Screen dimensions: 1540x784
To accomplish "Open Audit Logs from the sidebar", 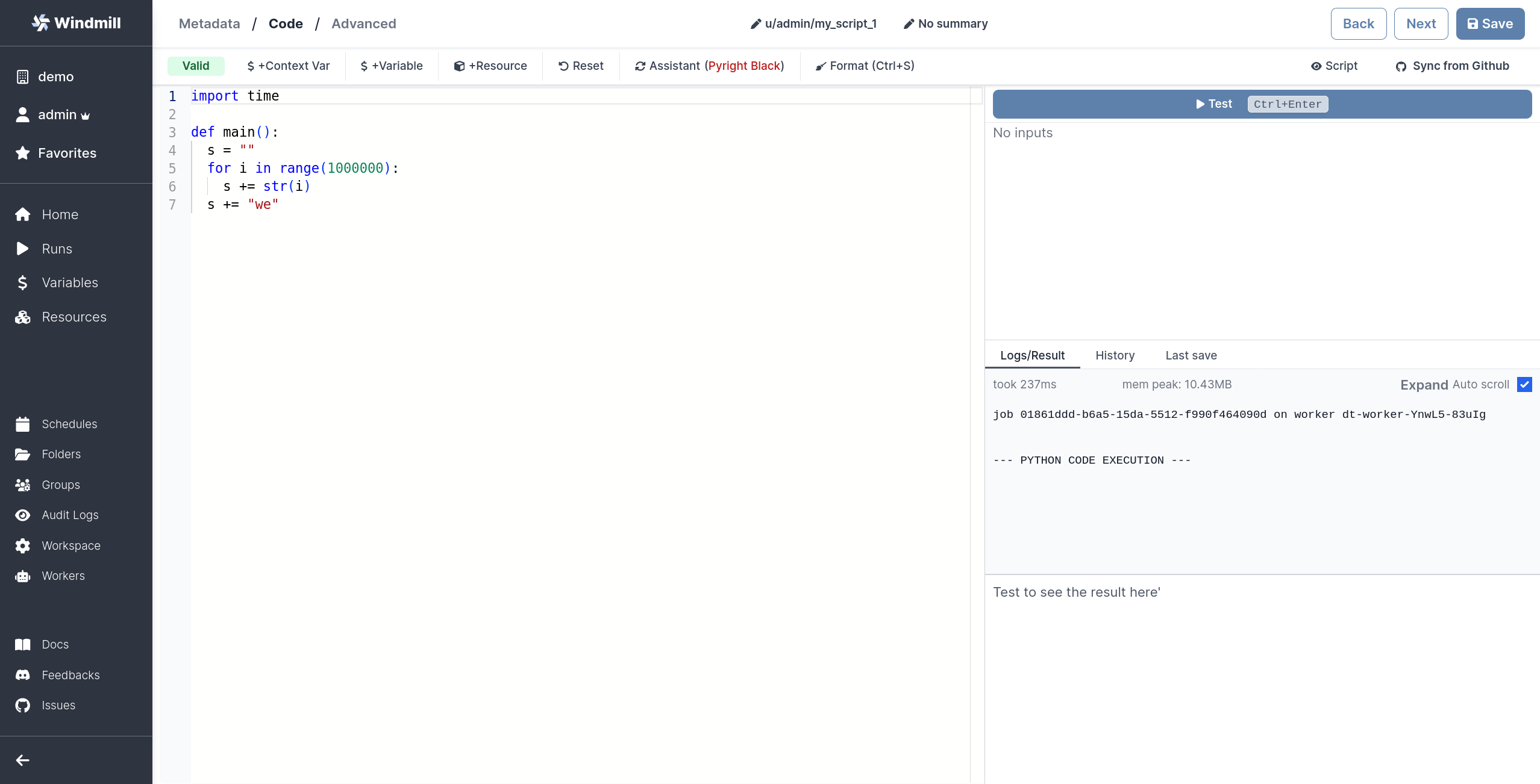I will (69, 515).
